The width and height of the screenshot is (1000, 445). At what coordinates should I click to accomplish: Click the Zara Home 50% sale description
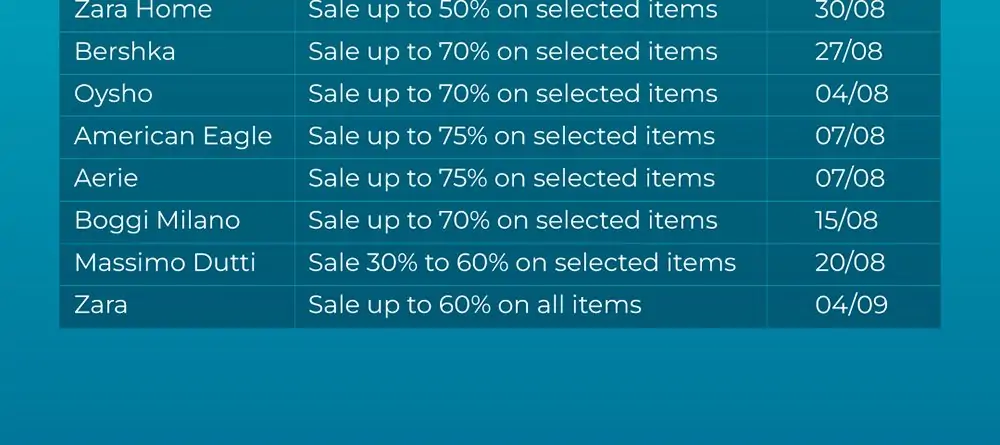[513, 10]
